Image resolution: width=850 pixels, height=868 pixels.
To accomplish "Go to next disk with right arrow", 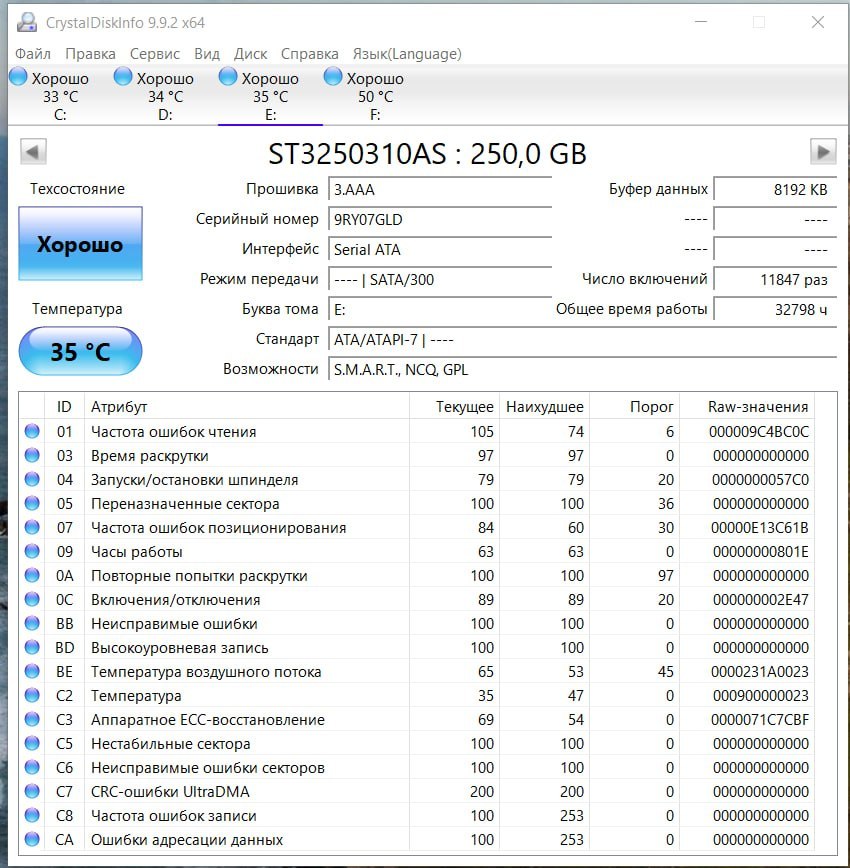I will coord(823,152).
